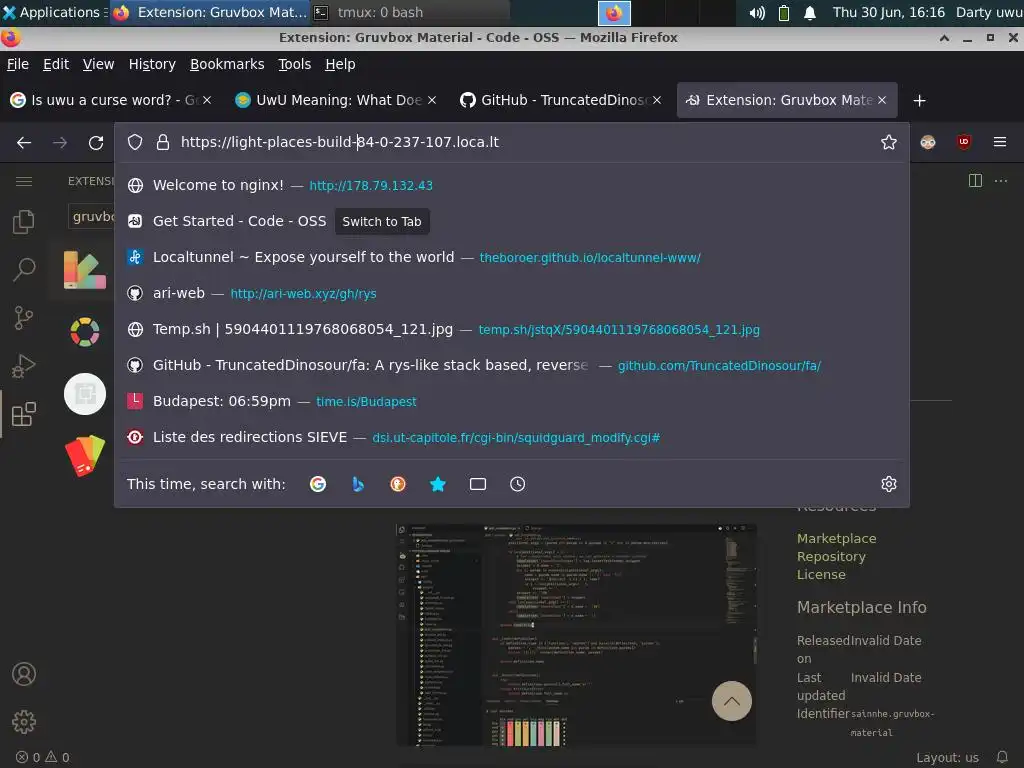
Task: Select the Temp.sh jpg suggestion
Action: coord(511,329)
